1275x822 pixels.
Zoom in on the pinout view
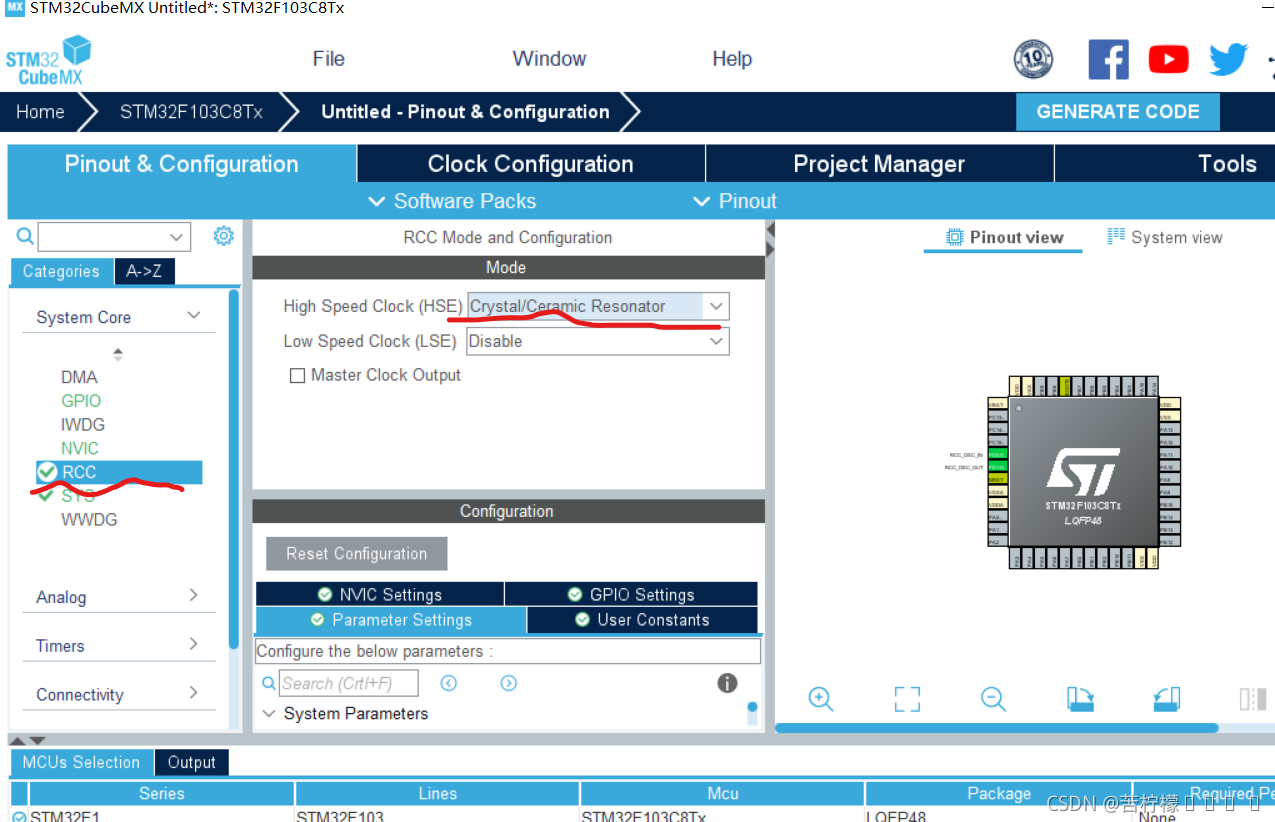coord(821,699)
